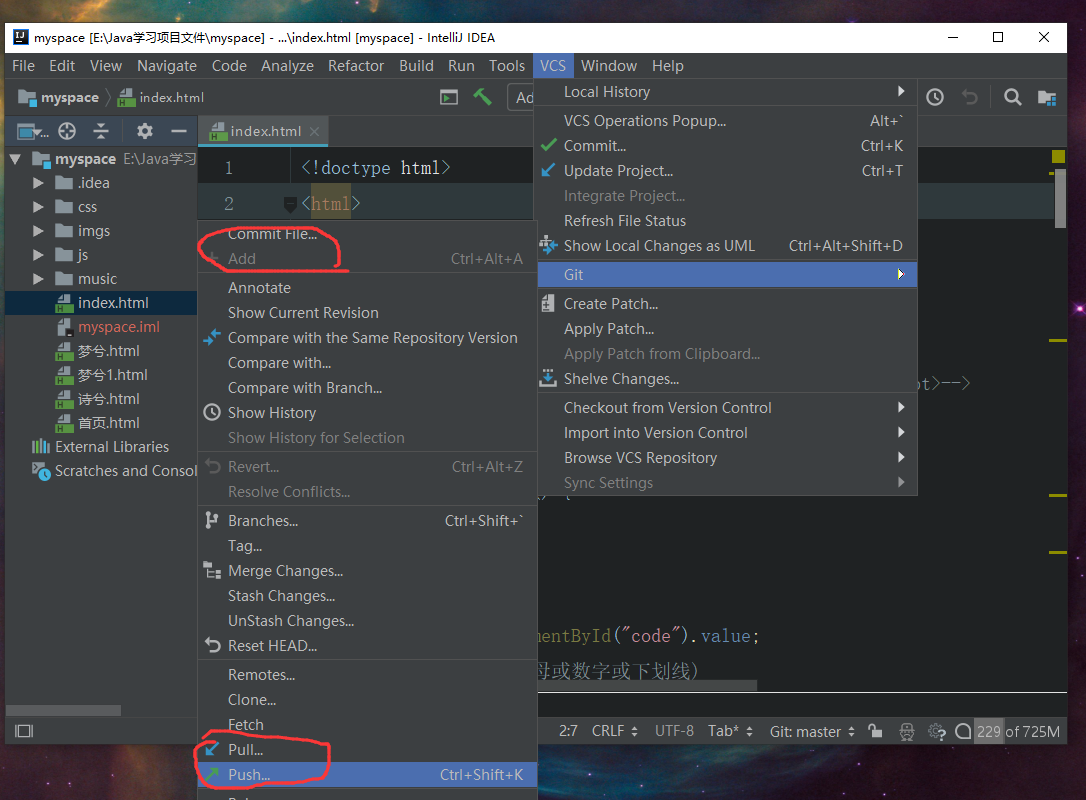Open Remotes... in the Git submenu
This screenshot has height=800, width=1086.
(368, 675)
